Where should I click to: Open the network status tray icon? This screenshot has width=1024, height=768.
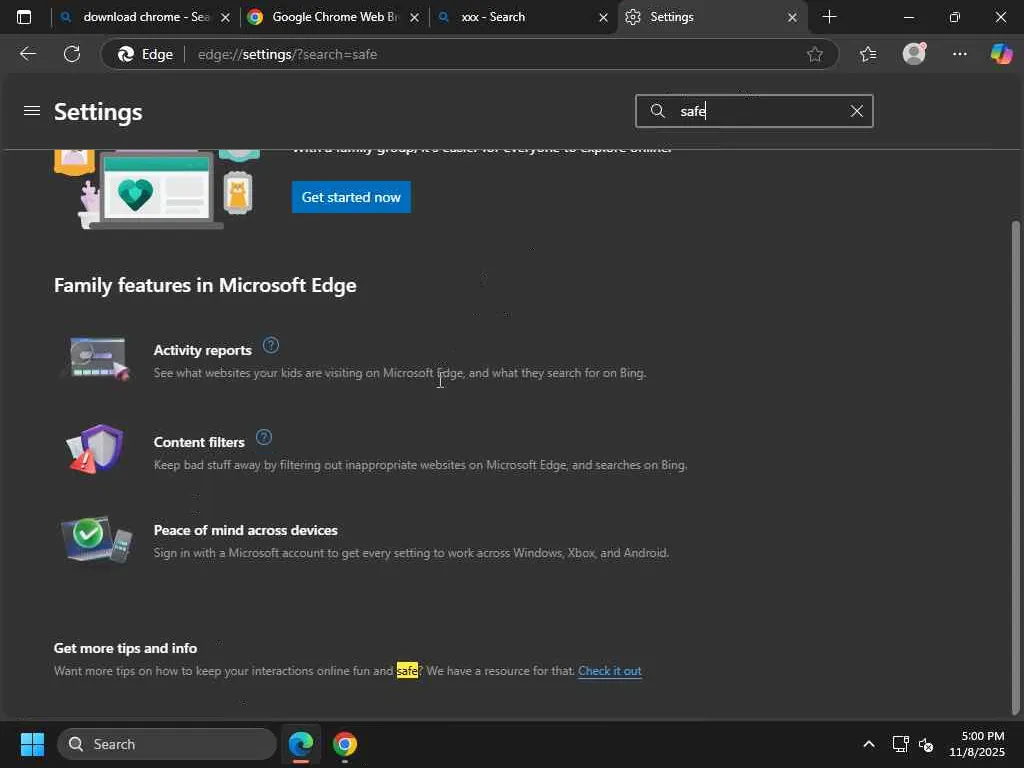(x=901, y=744)
